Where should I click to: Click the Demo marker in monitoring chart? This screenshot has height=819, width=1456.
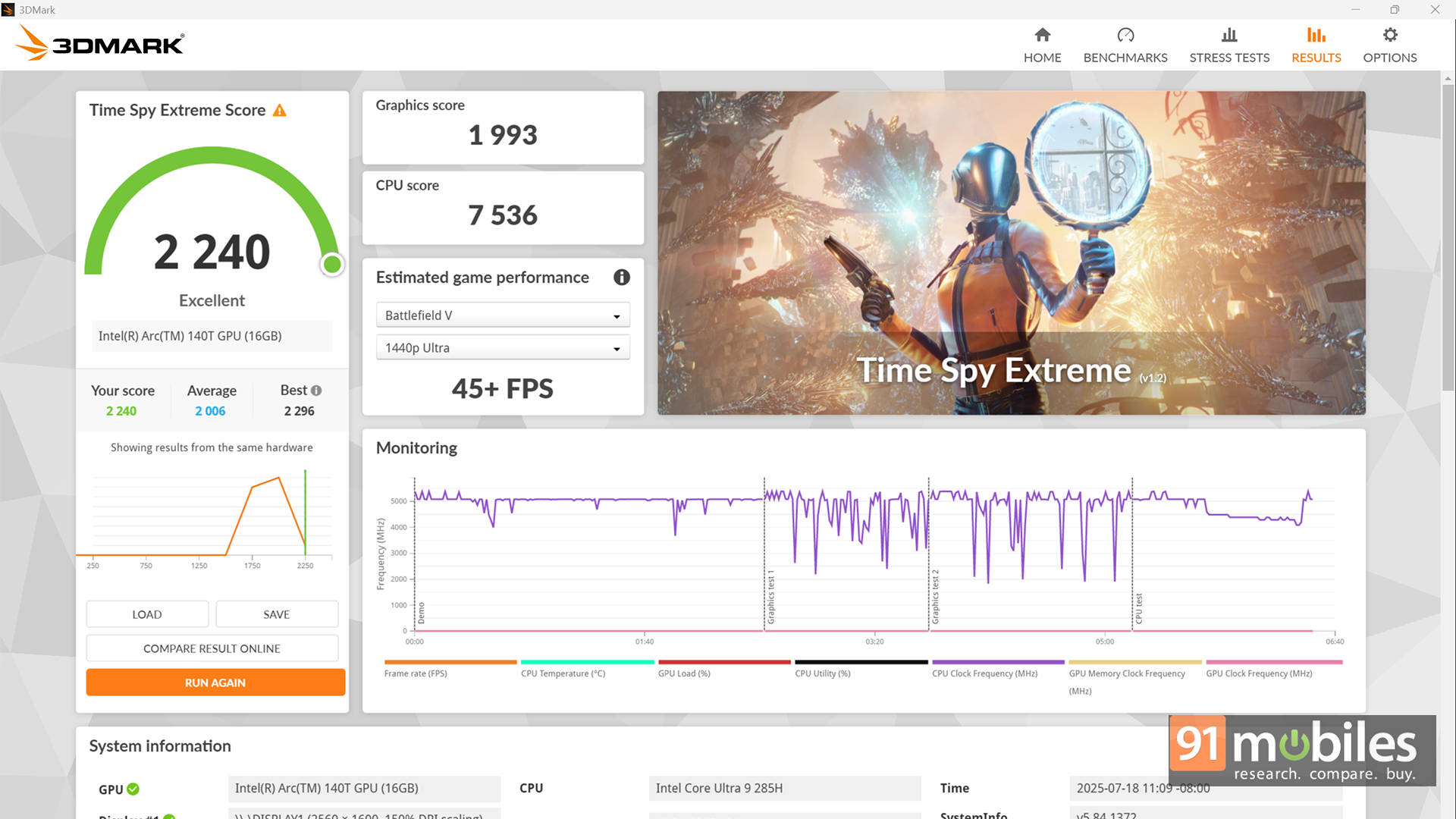click(x=421, y=613)
